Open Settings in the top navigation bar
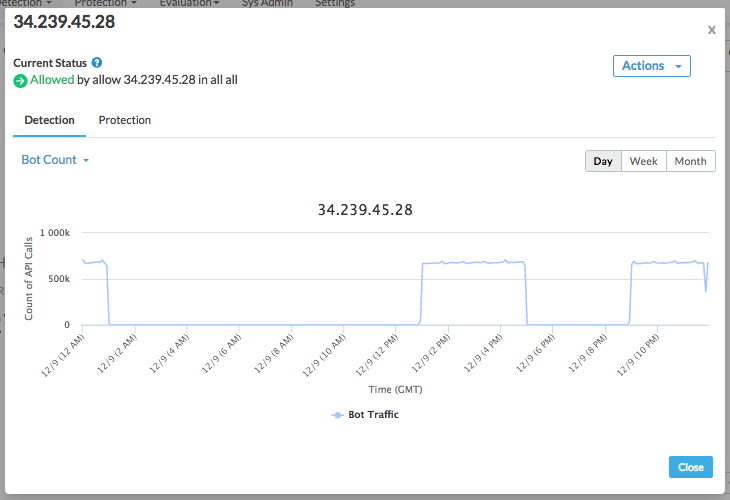This screenshot has height=500, width=730. pos(334,4)
